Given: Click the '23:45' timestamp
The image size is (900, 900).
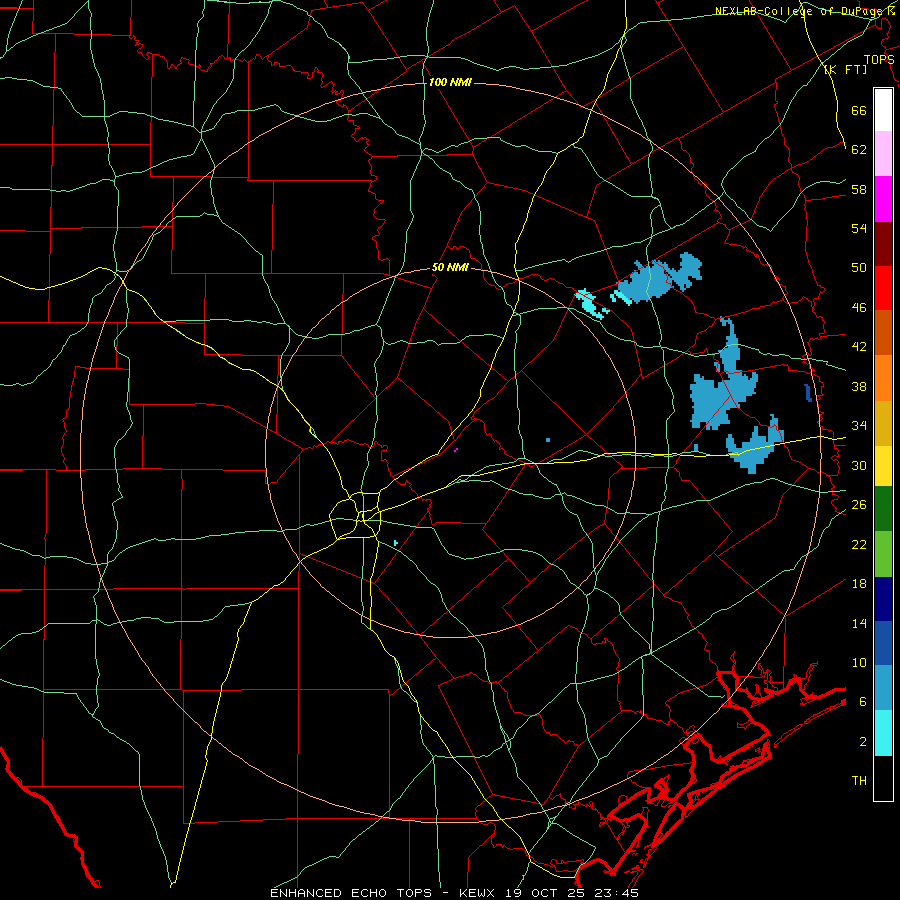Looking at the screenshot, I should point(618,893).
